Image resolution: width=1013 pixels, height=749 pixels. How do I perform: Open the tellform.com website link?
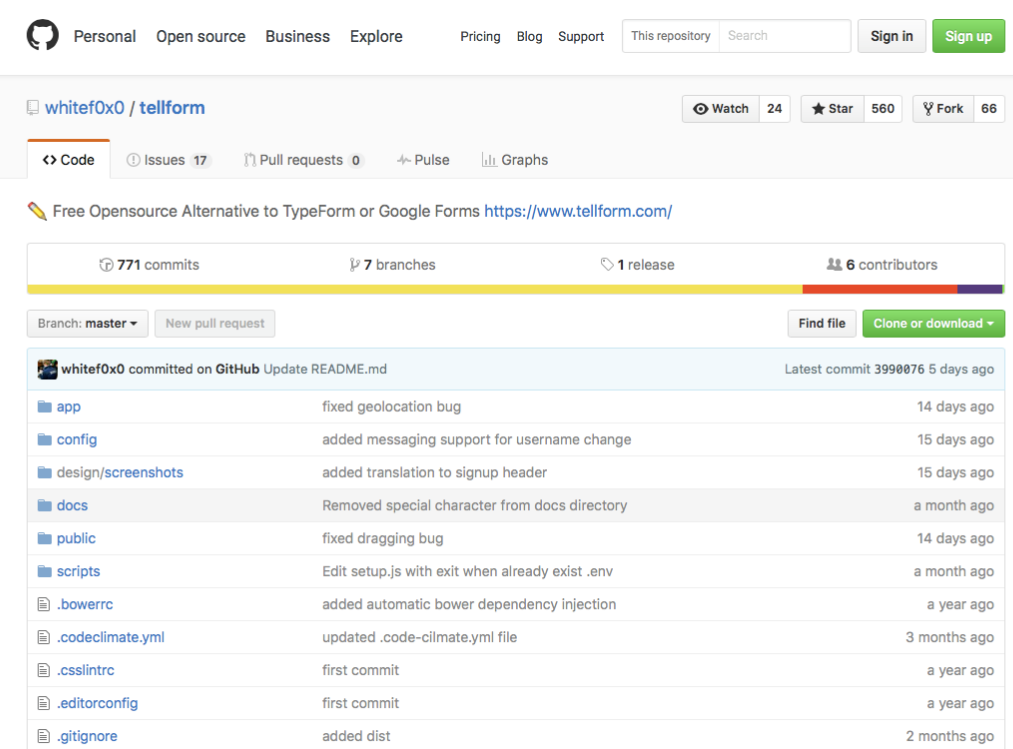[x=578, y=211]
